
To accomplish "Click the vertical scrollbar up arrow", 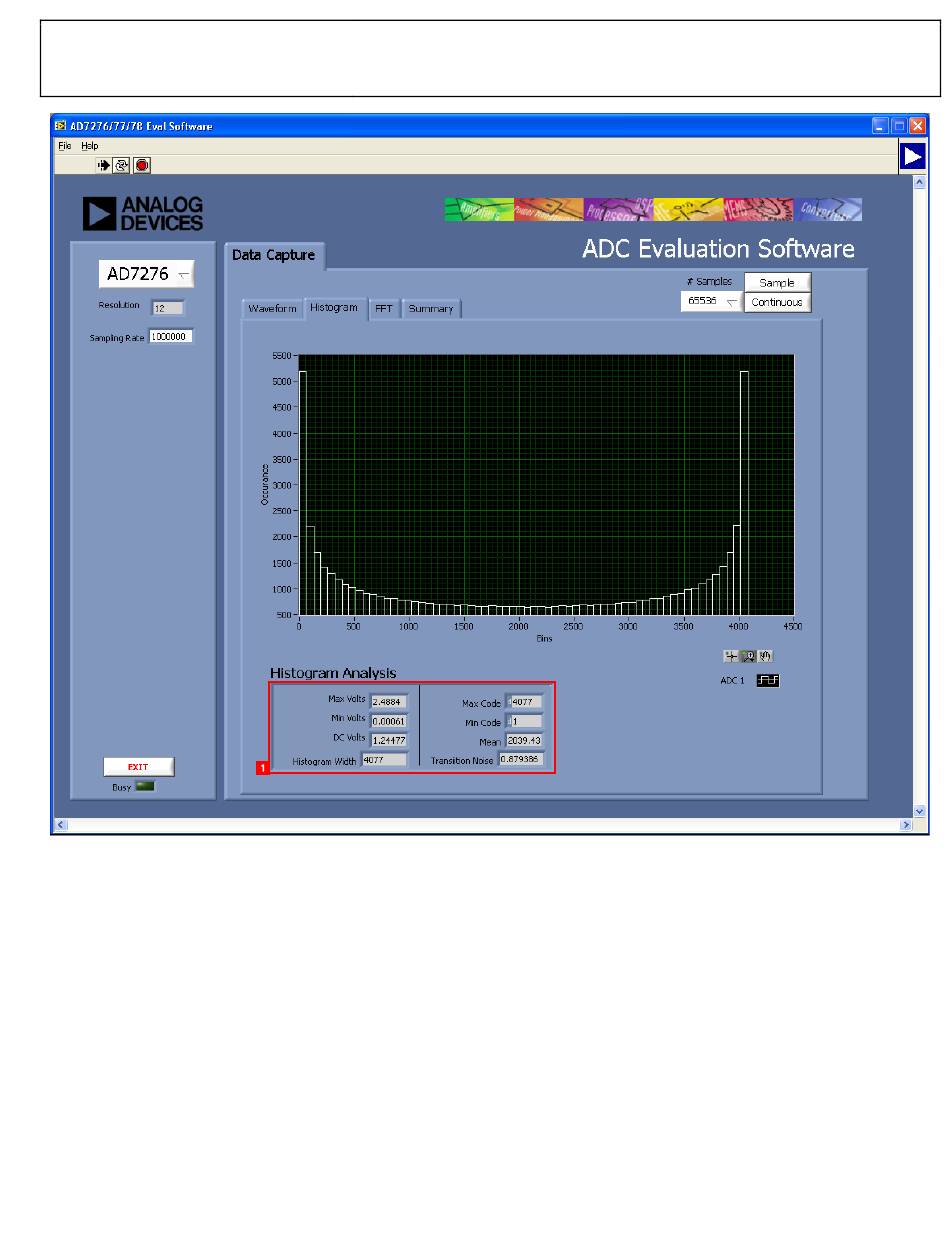I will [919, 184].
